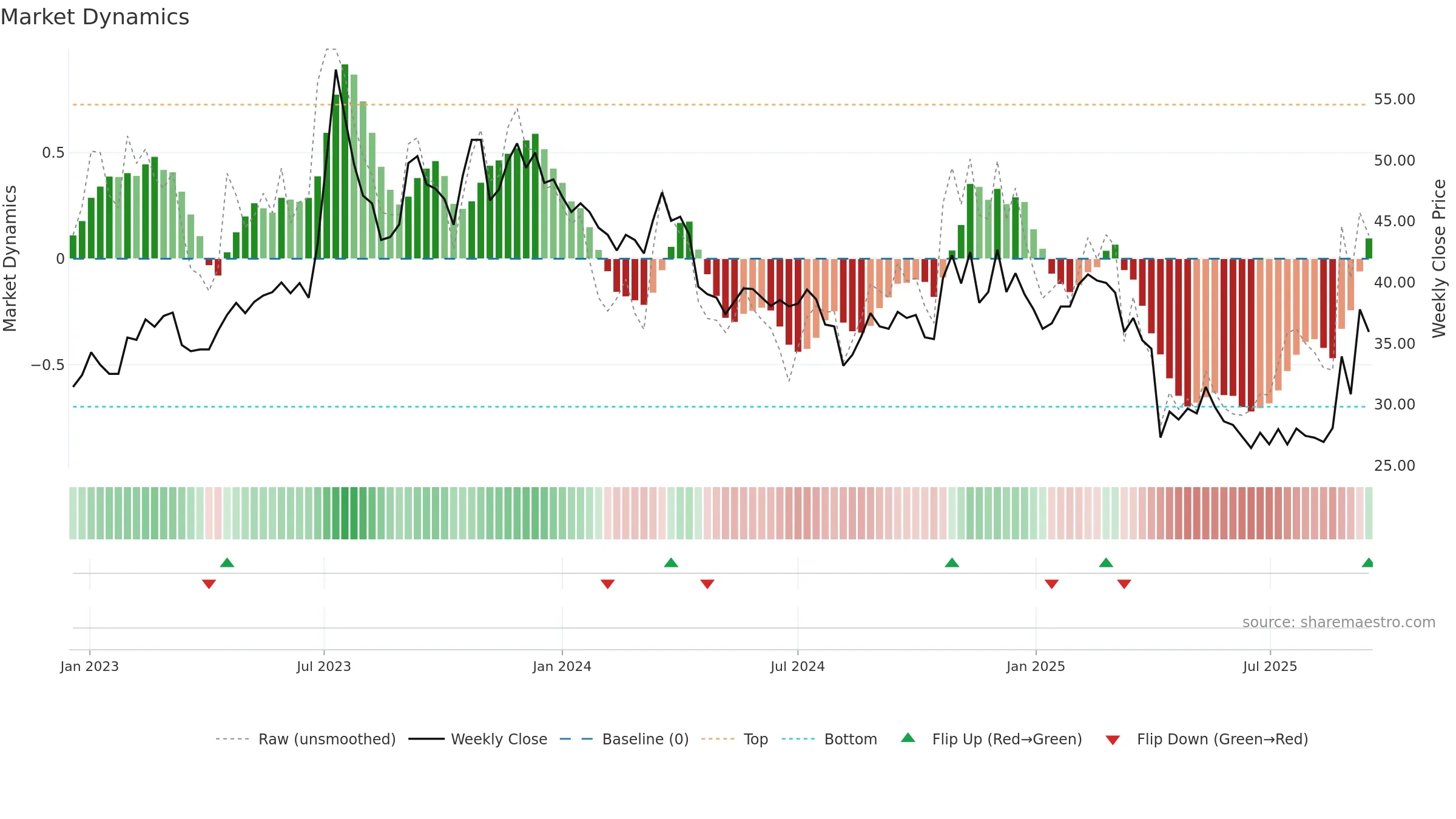This screenshot has height=819, width=1456.
Task: Click the 55.00 price axis label
Action: click(1395, 99)
